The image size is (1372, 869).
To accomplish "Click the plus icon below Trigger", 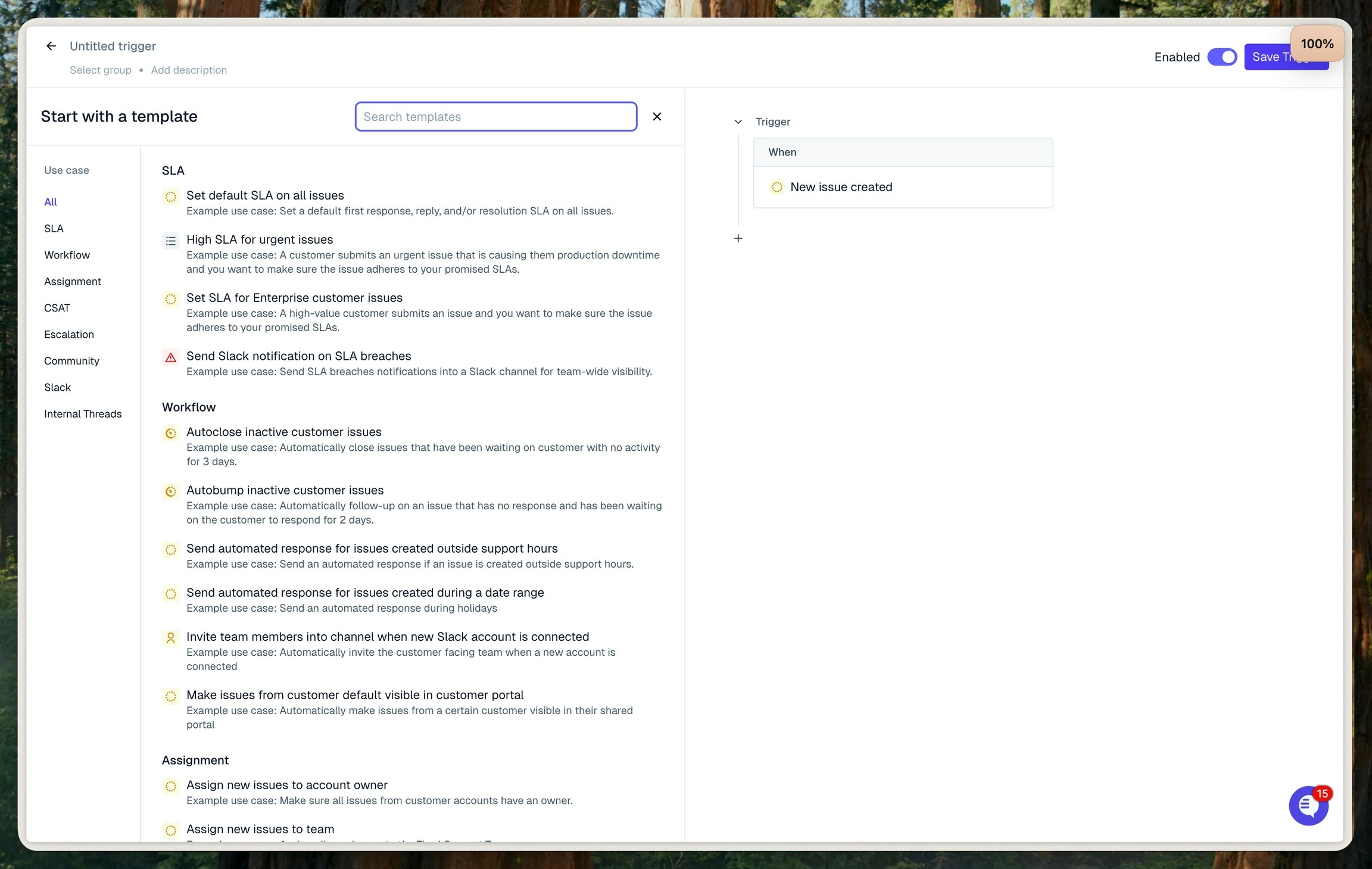I will click(738, 238).
